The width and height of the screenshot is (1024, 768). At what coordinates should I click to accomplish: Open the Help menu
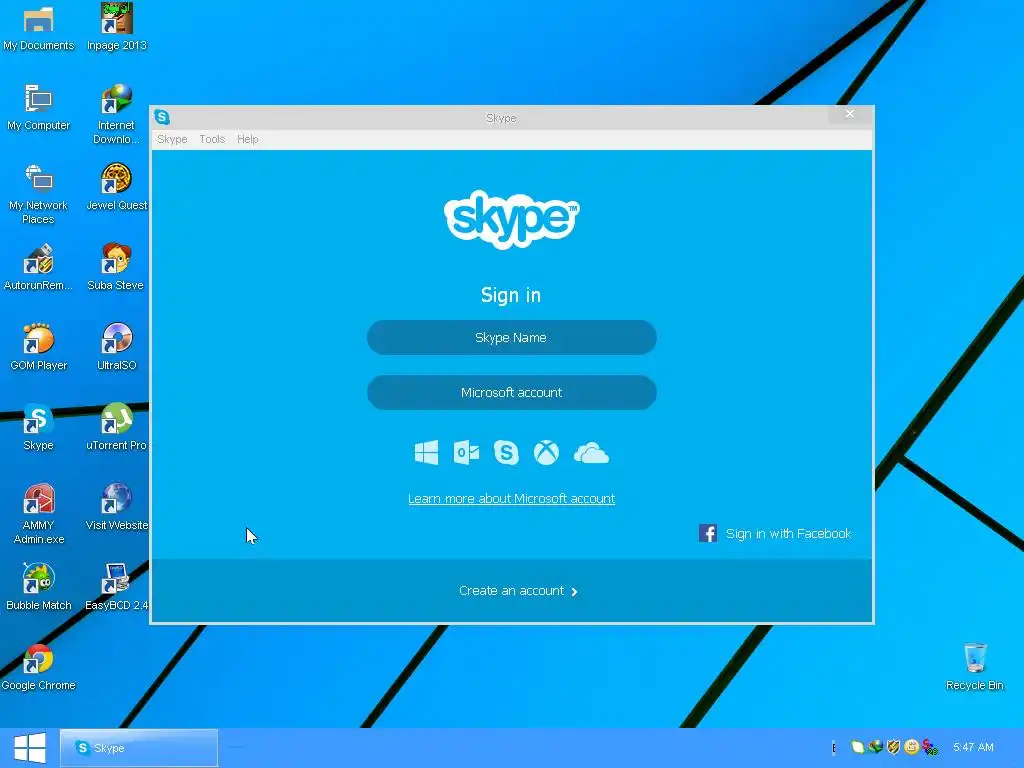click(x=248, y=139)
